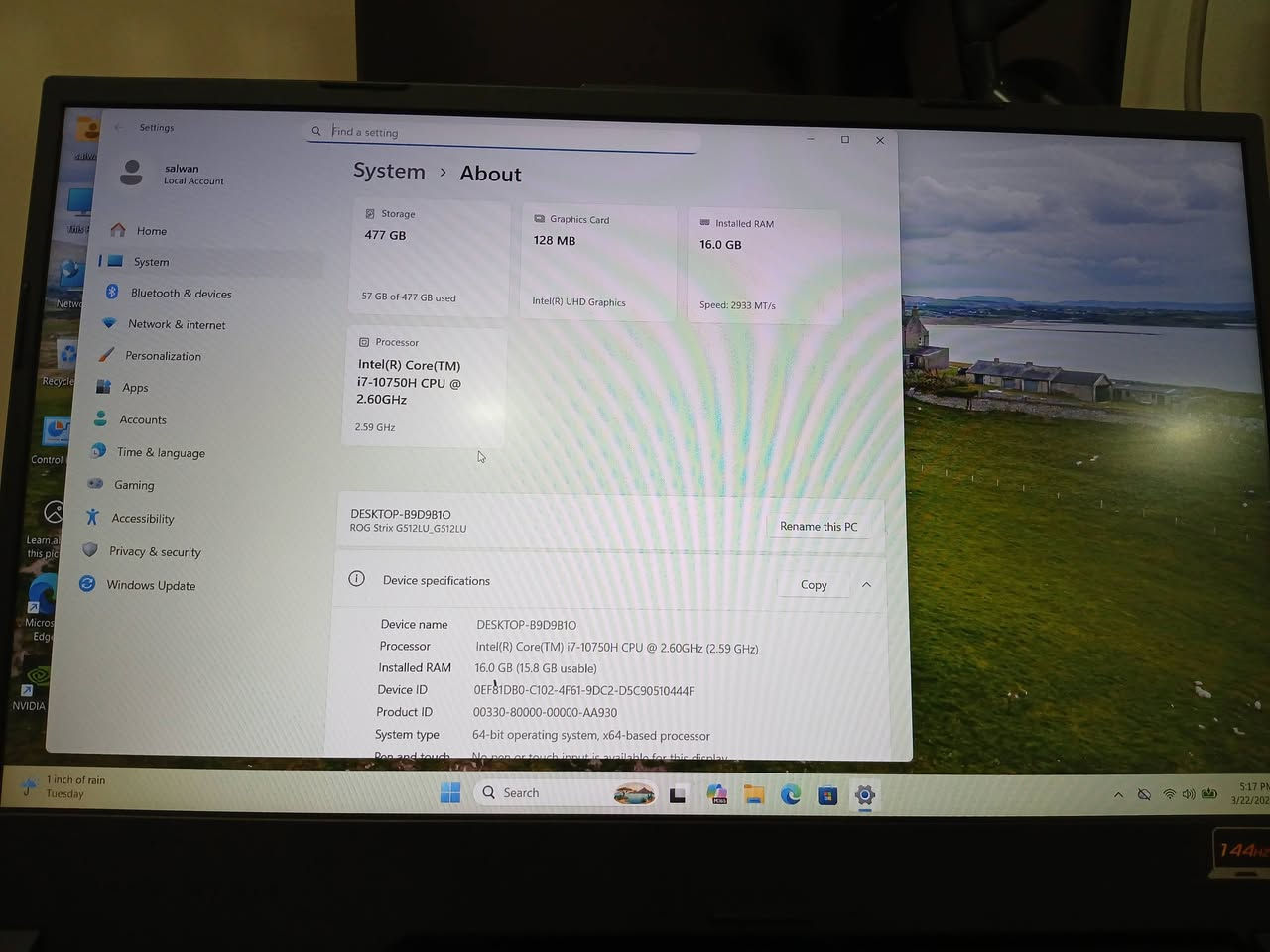Click the System breadcrumb link
The width and height of the screenshot is (1270, 952).
(x=389, y=171)
